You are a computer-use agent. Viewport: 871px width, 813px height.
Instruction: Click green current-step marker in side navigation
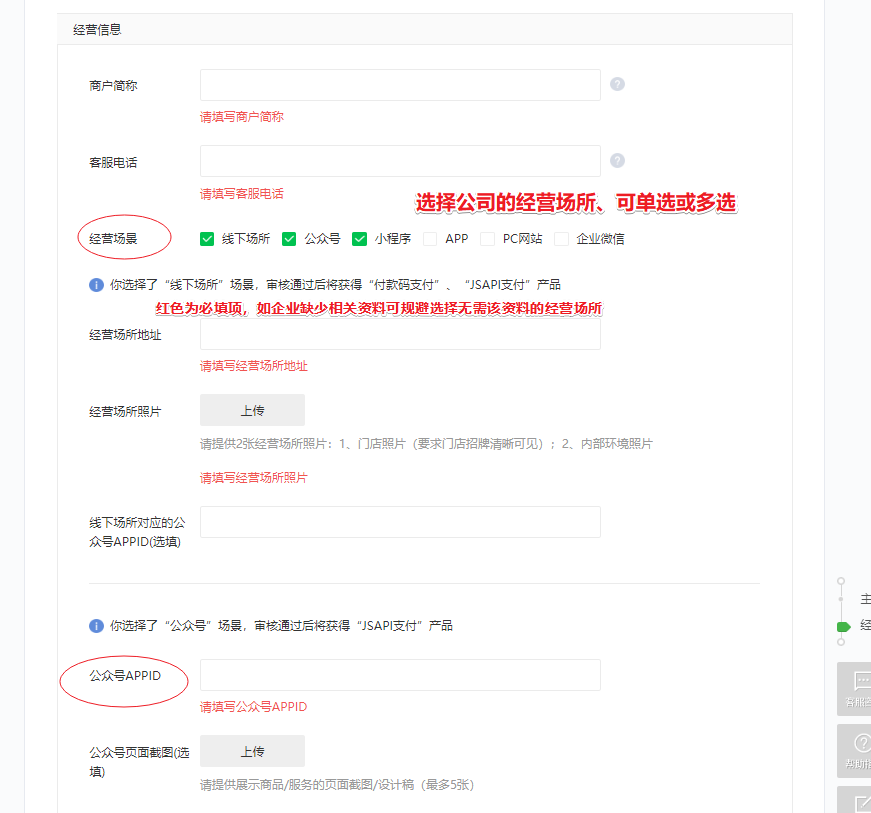(x=843, y=626)
